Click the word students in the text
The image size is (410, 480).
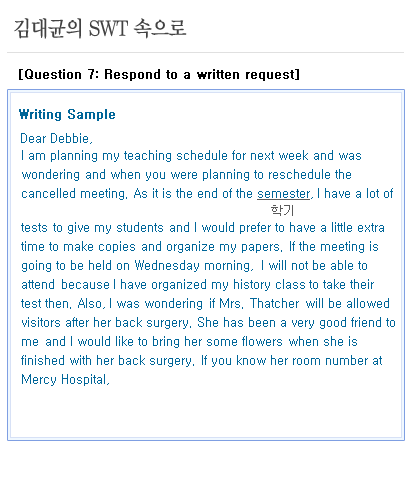140,228
